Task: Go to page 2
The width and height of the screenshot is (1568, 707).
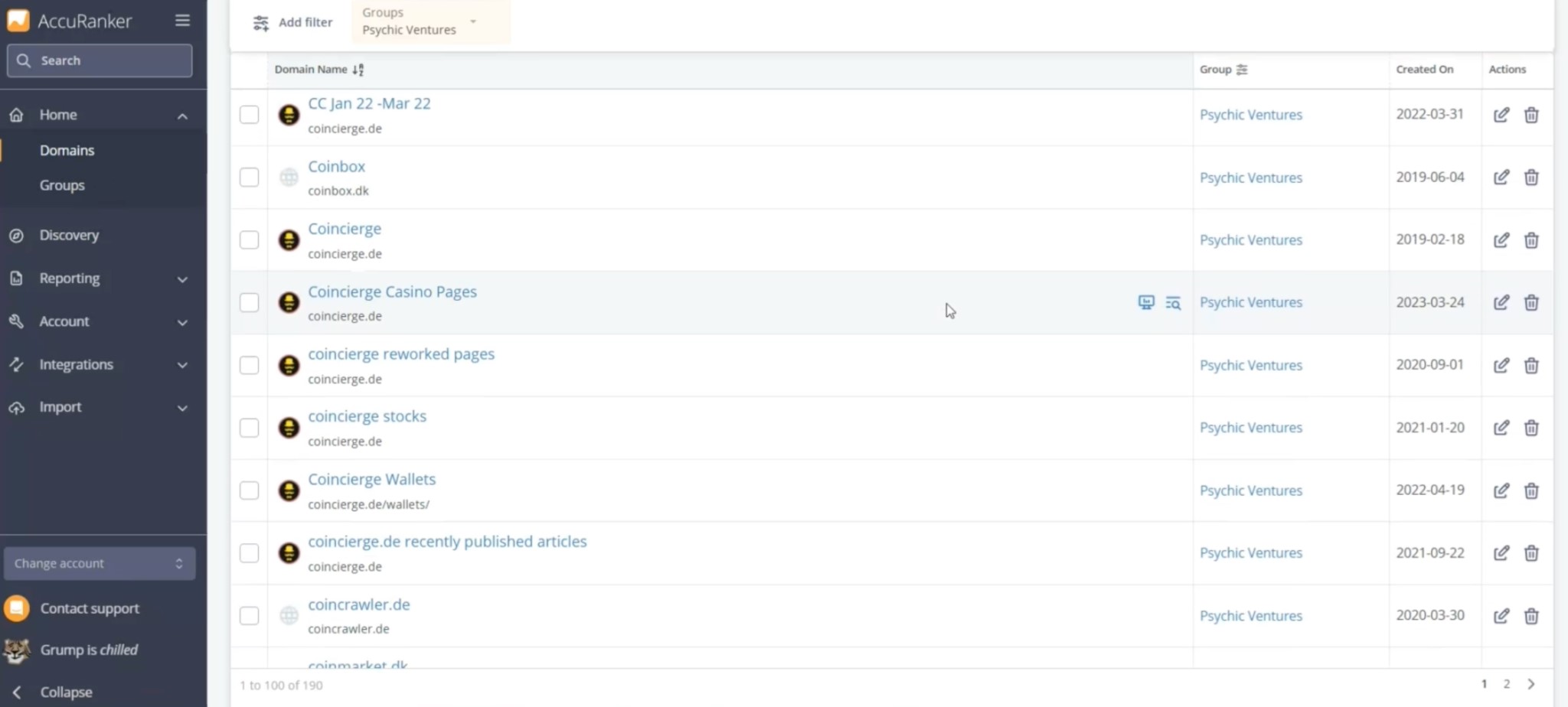Action: (1506, 684)
